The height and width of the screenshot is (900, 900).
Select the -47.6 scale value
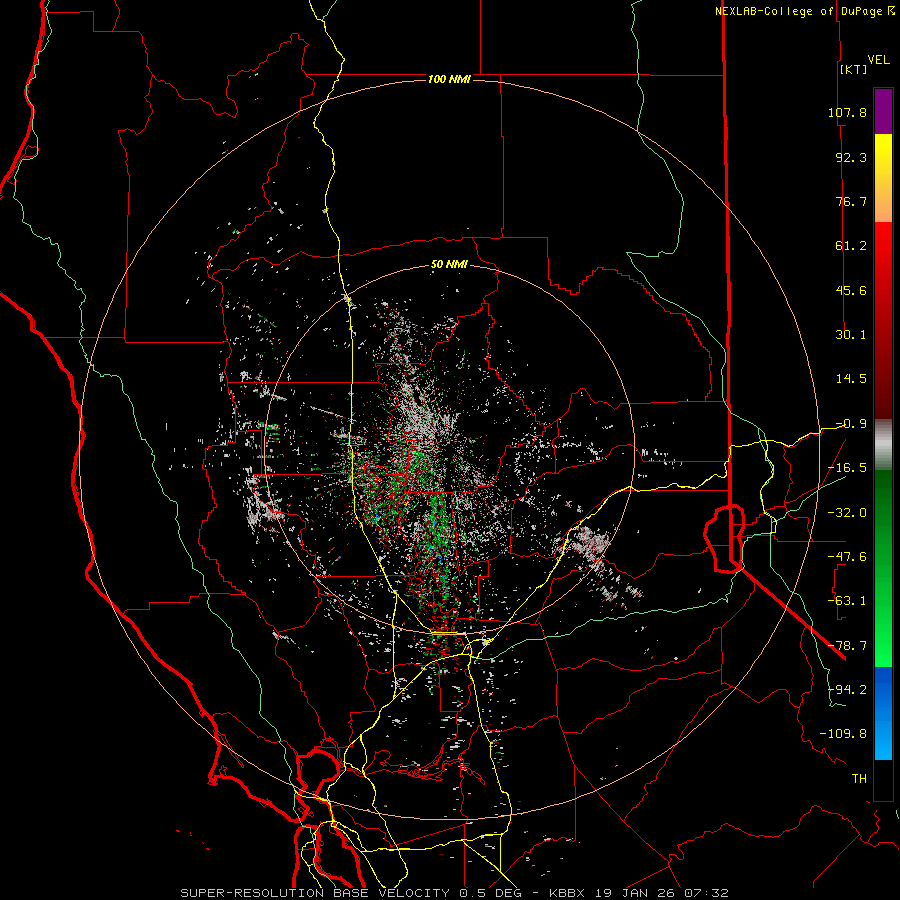tap(847, 557)
